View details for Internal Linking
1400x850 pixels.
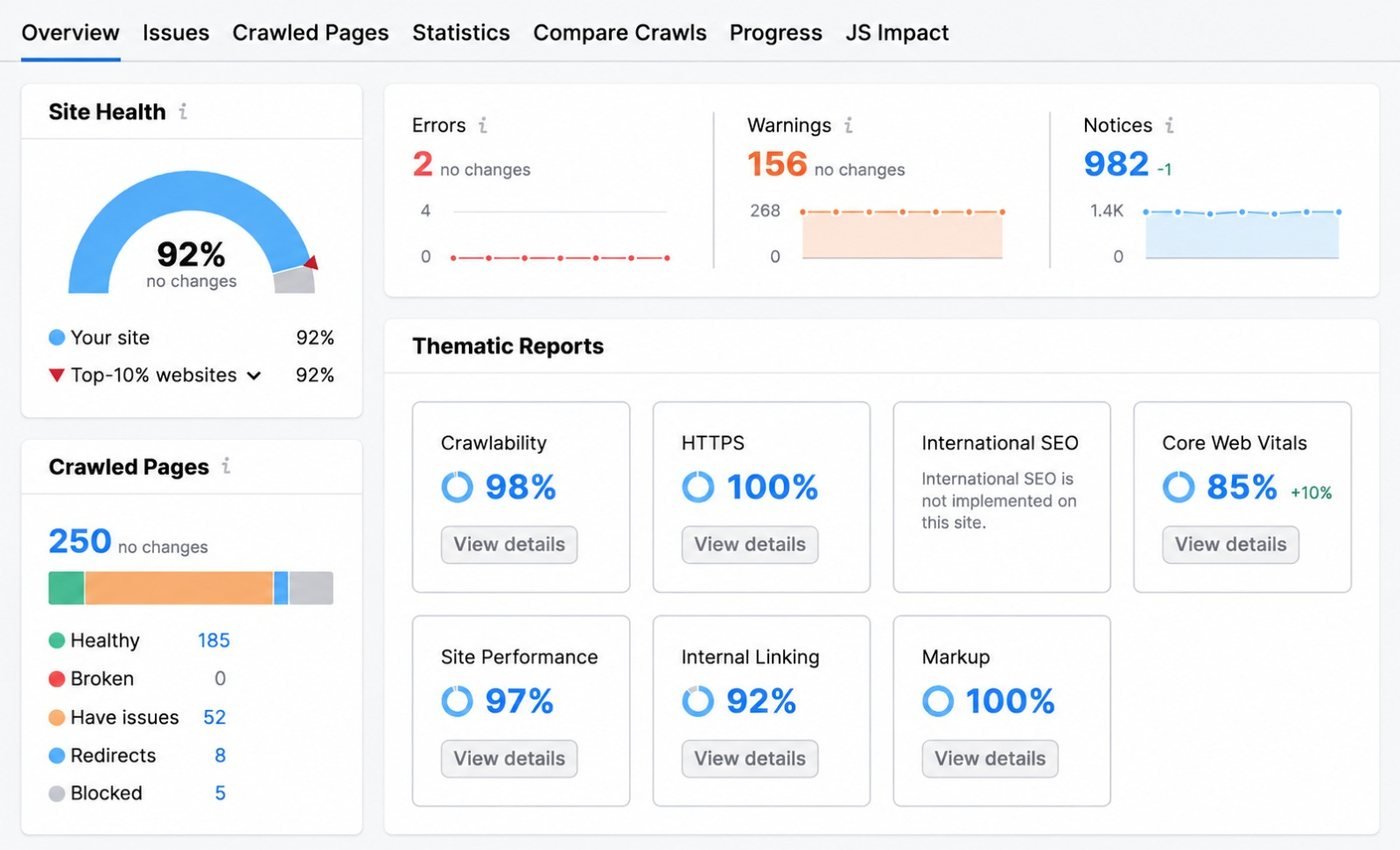click(x=750, y=758)
